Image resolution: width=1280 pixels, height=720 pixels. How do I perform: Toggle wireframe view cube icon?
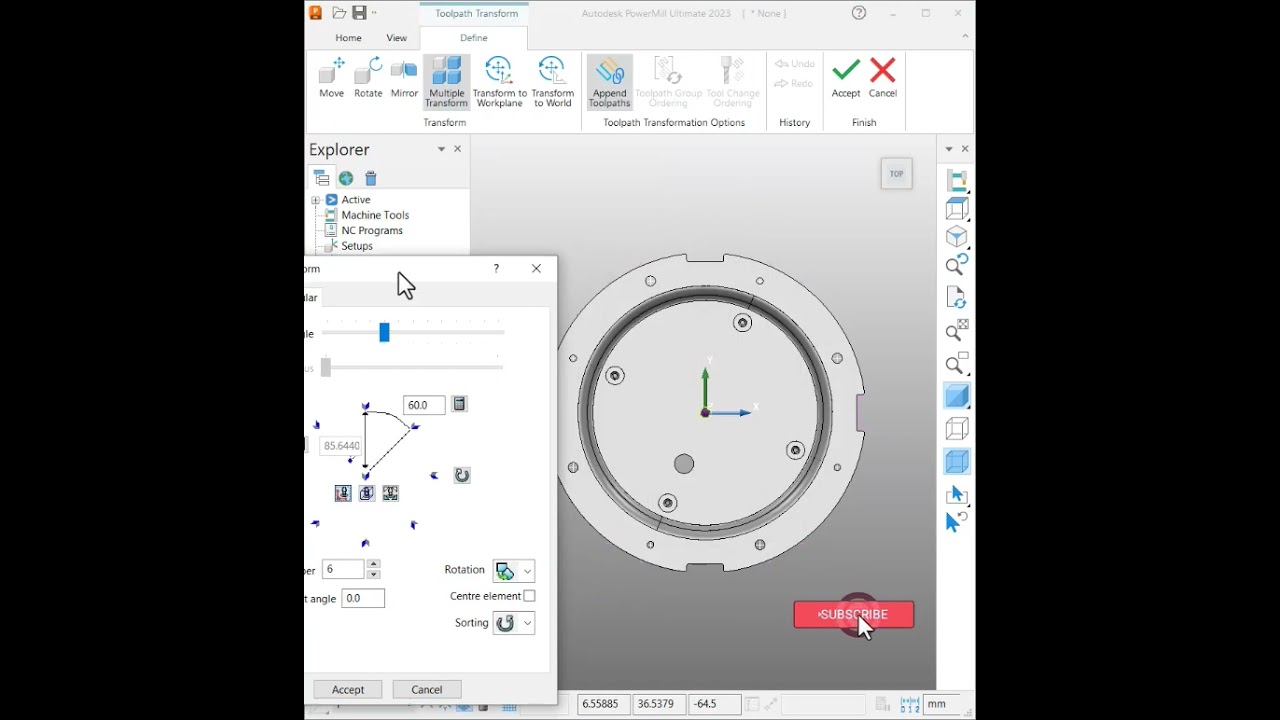point(957,429)
